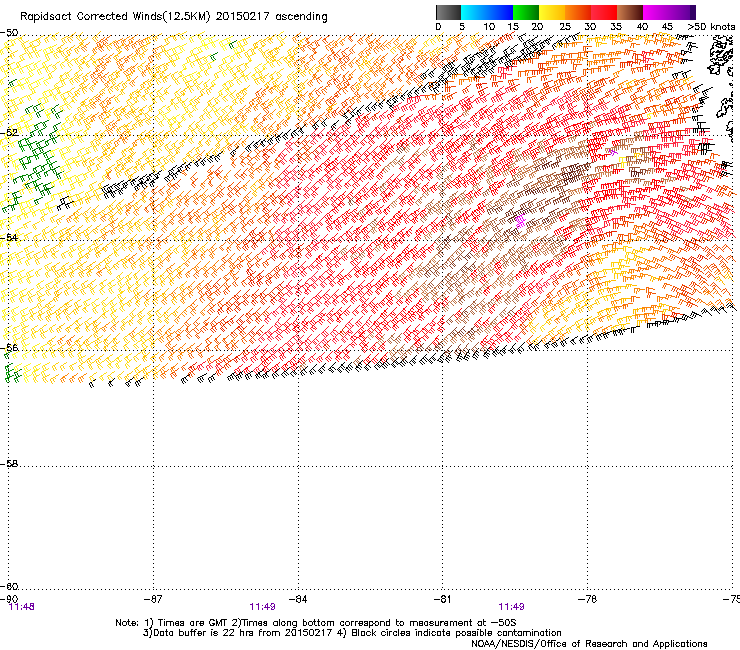Click the purple '11:48' time label

[22, 607]
